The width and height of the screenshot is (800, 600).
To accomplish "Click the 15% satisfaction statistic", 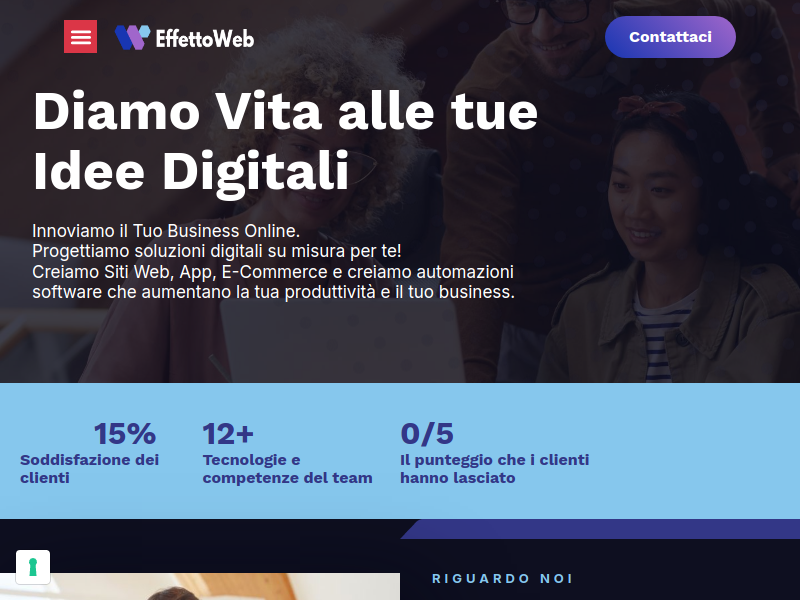I will click(124, 434).
